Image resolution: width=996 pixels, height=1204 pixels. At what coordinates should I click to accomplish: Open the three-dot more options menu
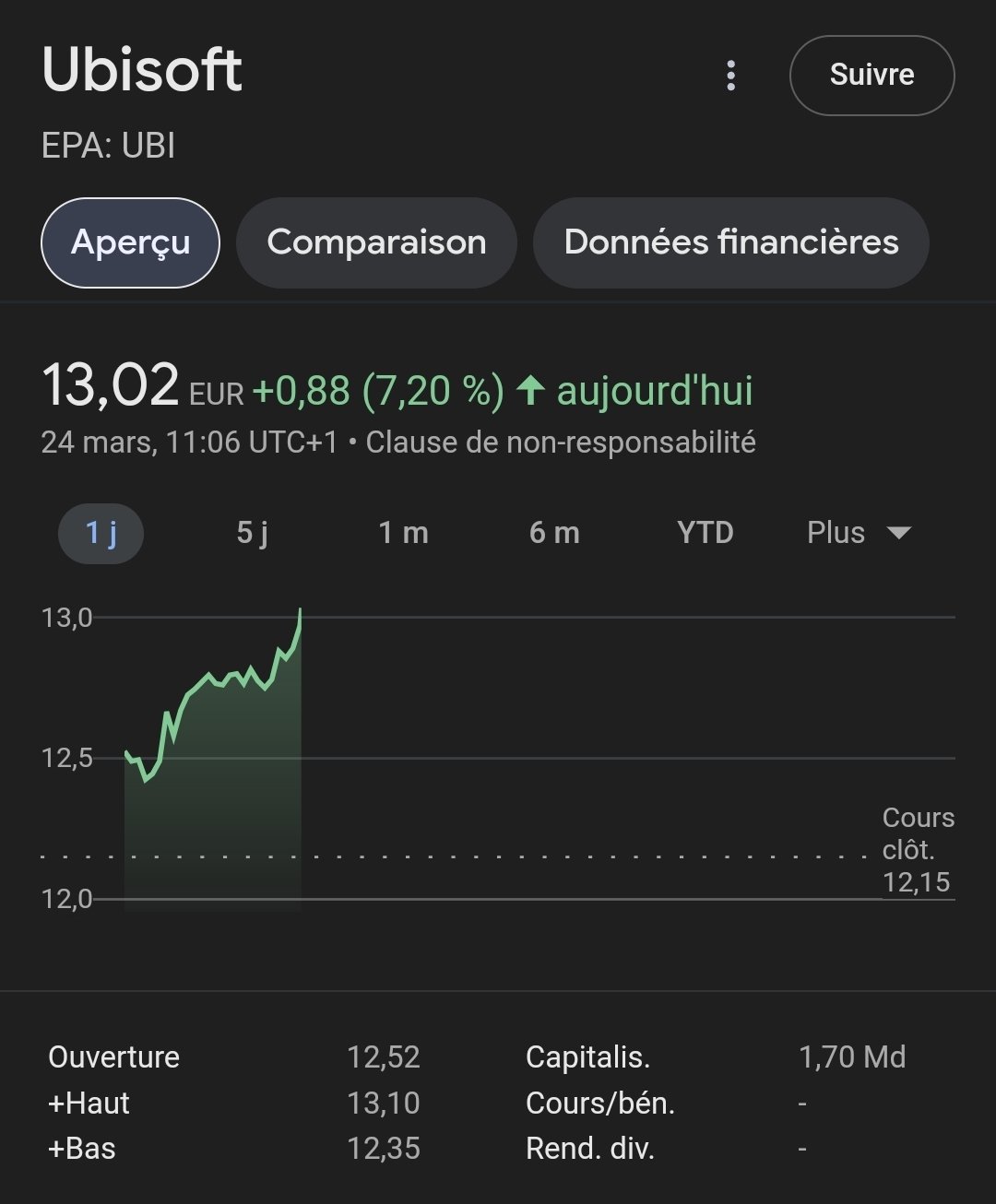(x=731, y=76)
